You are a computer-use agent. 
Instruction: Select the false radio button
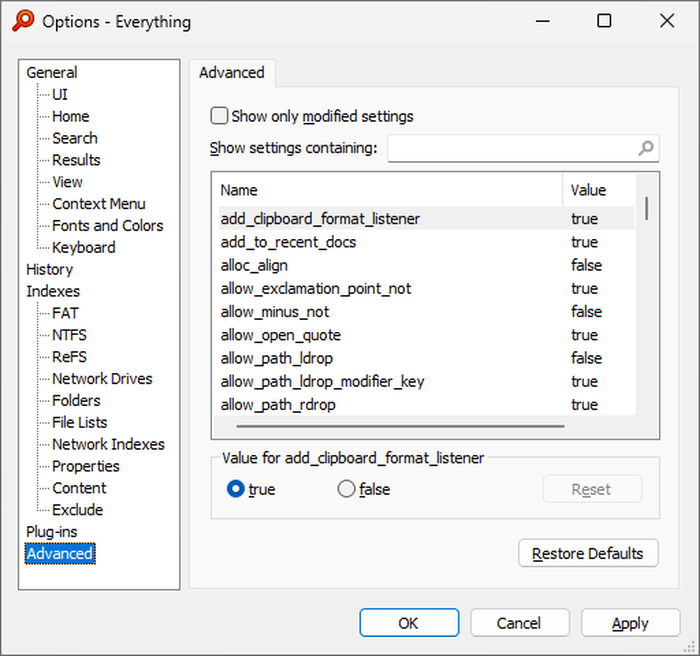(346, 489)
